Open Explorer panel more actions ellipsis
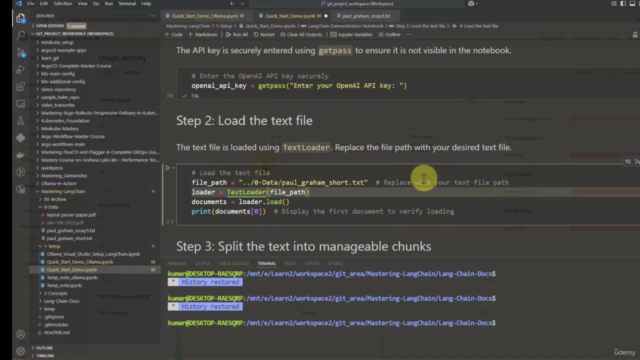The height and width of the screenshot is (360, 640). click(x=153, y=16)
